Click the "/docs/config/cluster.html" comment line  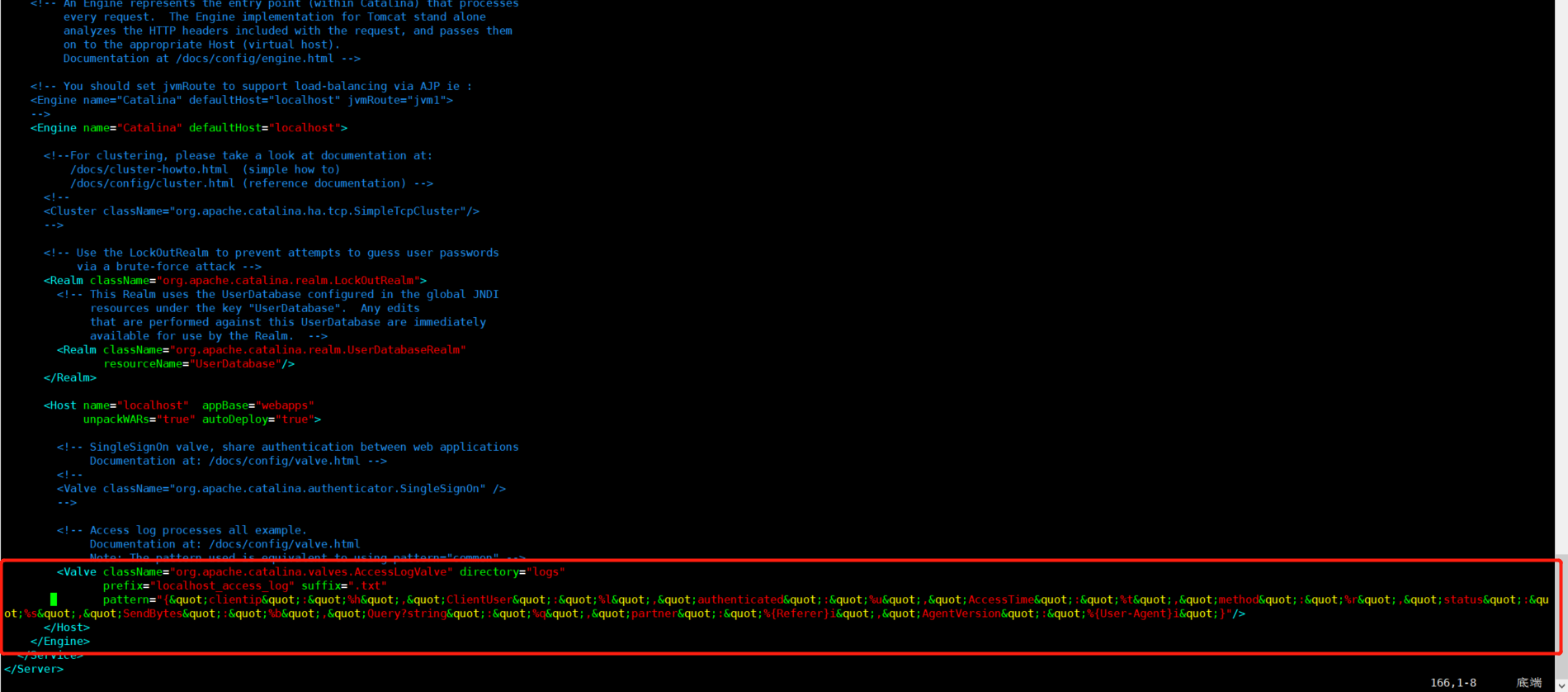click(x=252, y=183)
